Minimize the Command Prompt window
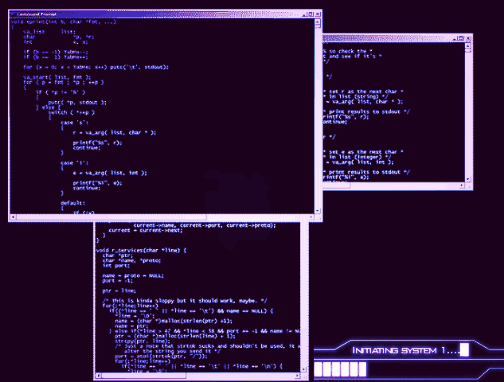Viewport: 504px width, 382px height. 304,14
